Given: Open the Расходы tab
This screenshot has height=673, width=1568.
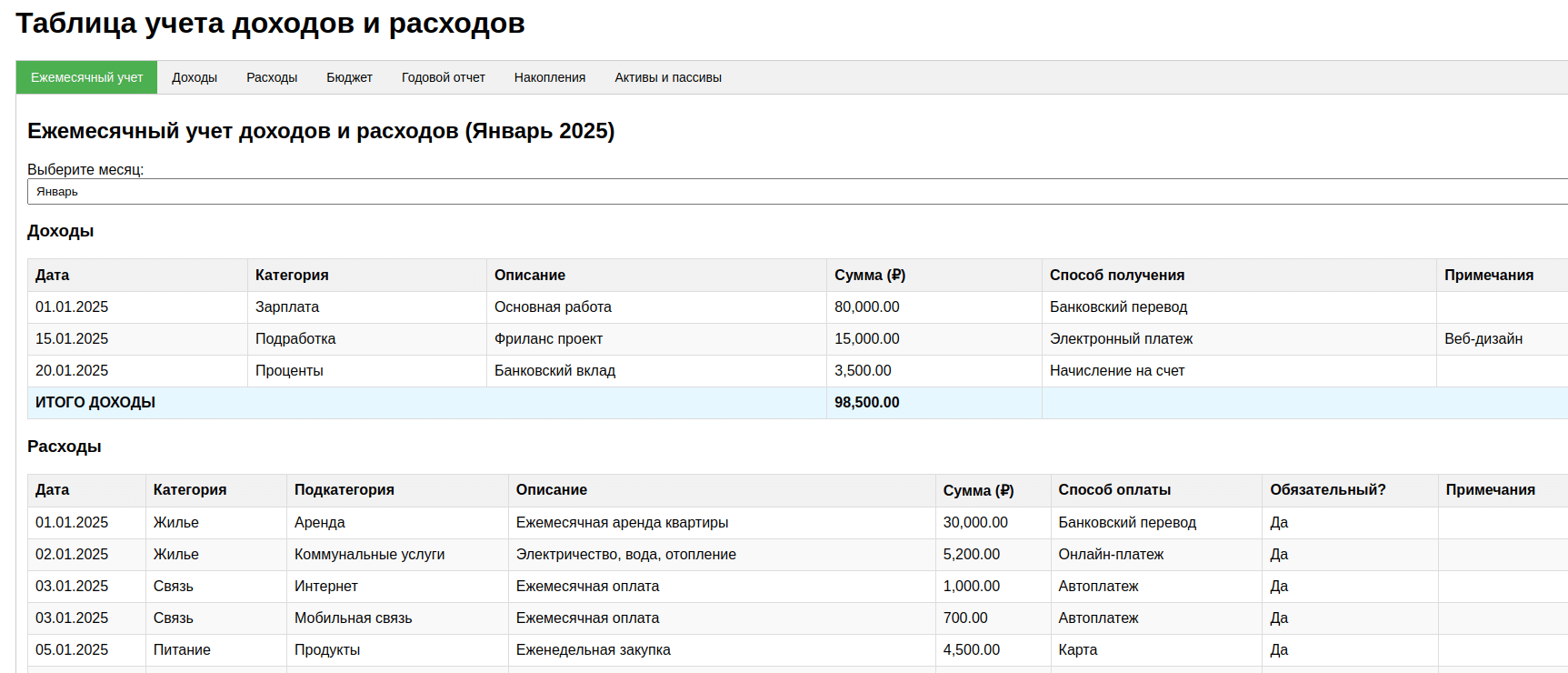Looking at the screenshot, I should point(272,77).
